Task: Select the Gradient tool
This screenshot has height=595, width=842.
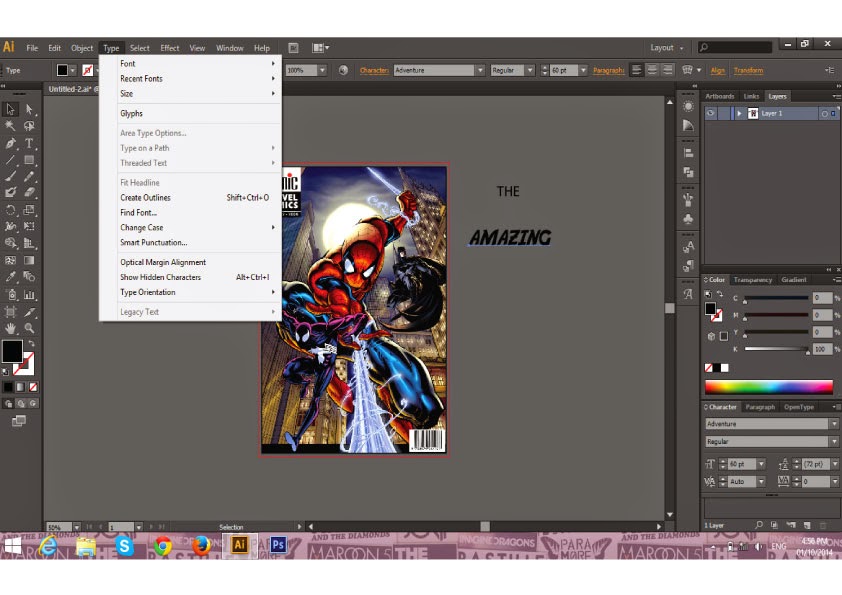Action: point(29,260)
